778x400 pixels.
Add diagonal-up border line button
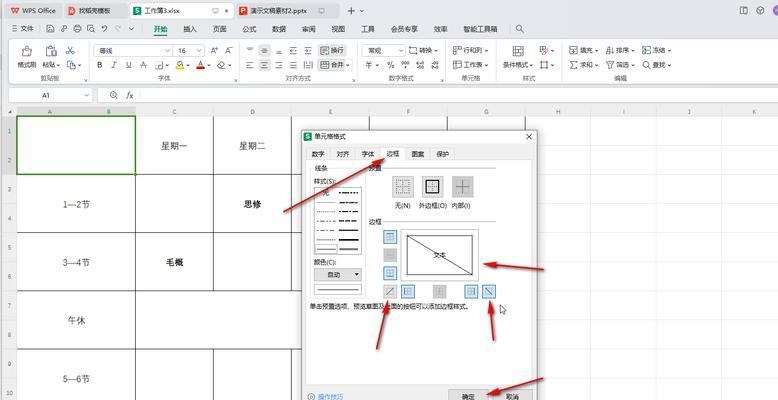[390, 291]
